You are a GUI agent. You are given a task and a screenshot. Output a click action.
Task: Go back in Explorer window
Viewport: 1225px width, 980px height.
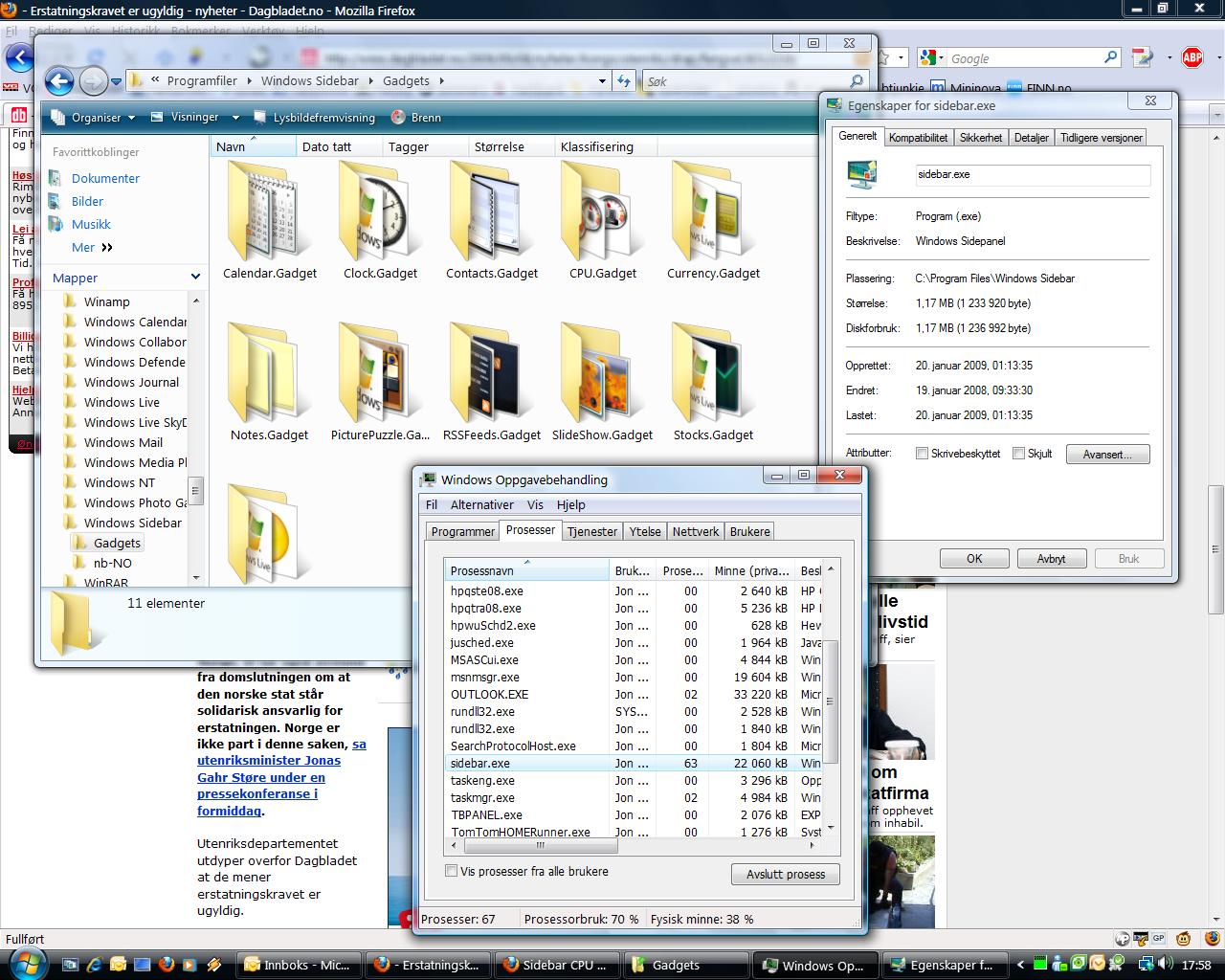(x=59, y=81)
